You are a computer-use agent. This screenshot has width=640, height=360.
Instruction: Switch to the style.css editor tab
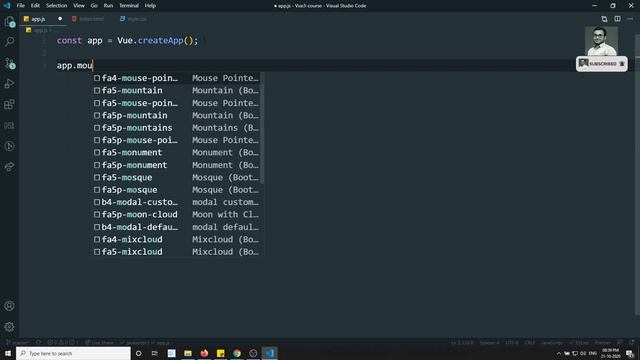click(136, 19)
